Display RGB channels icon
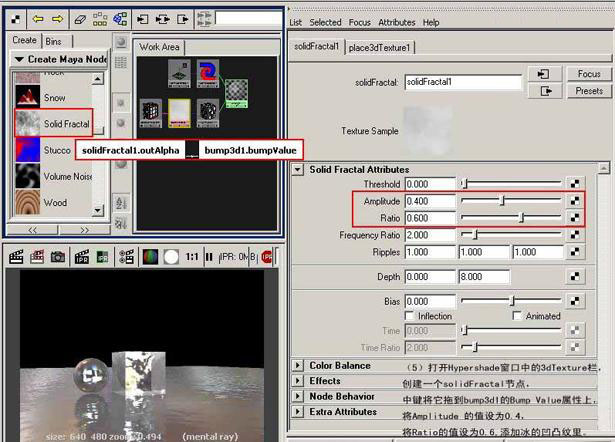Image resolution: width=615 pixels, height=442 pixels. point(150,257)
